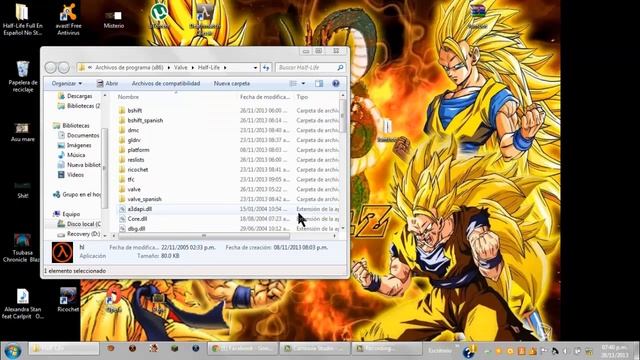
Task: Select the Shit! desktop icon
Action: click(22, 190)
